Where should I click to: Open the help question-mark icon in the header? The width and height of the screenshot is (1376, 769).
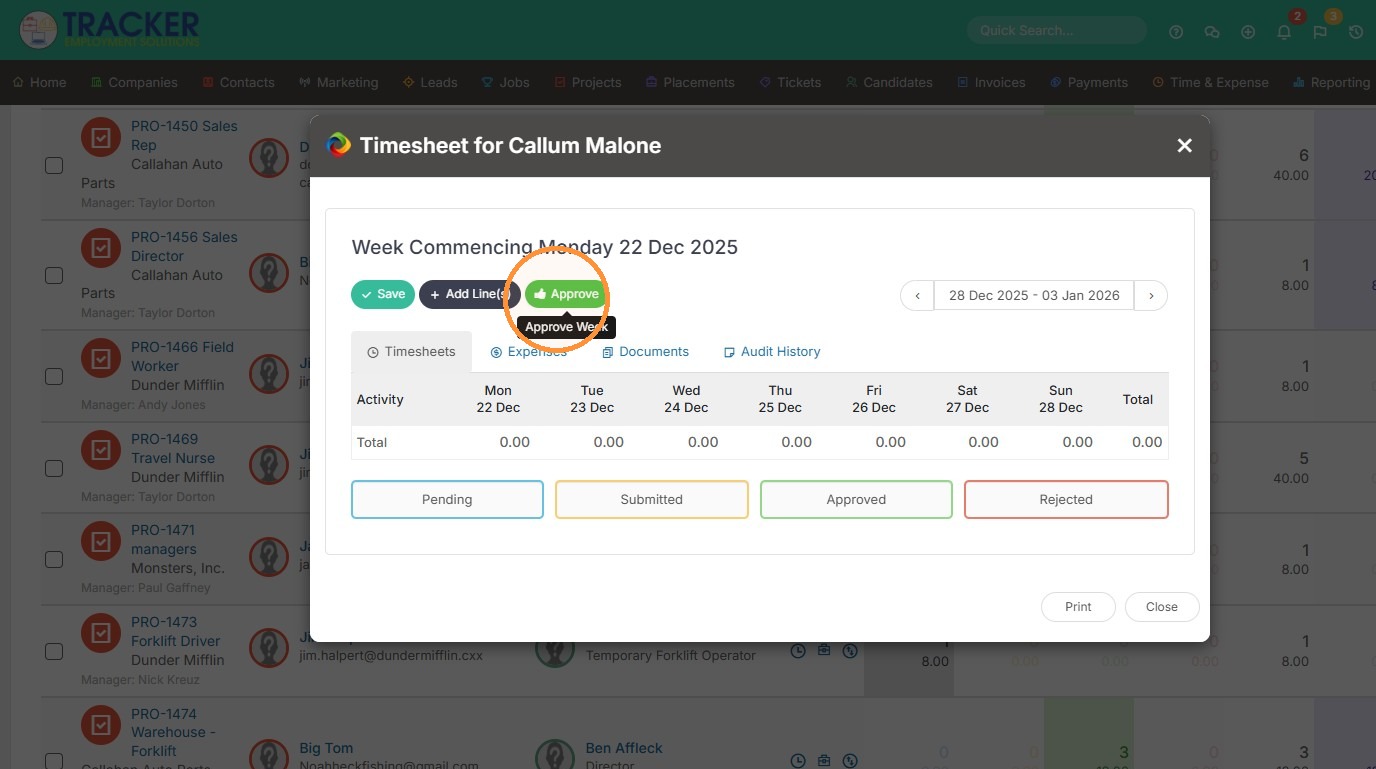[x=1176, y=32]
